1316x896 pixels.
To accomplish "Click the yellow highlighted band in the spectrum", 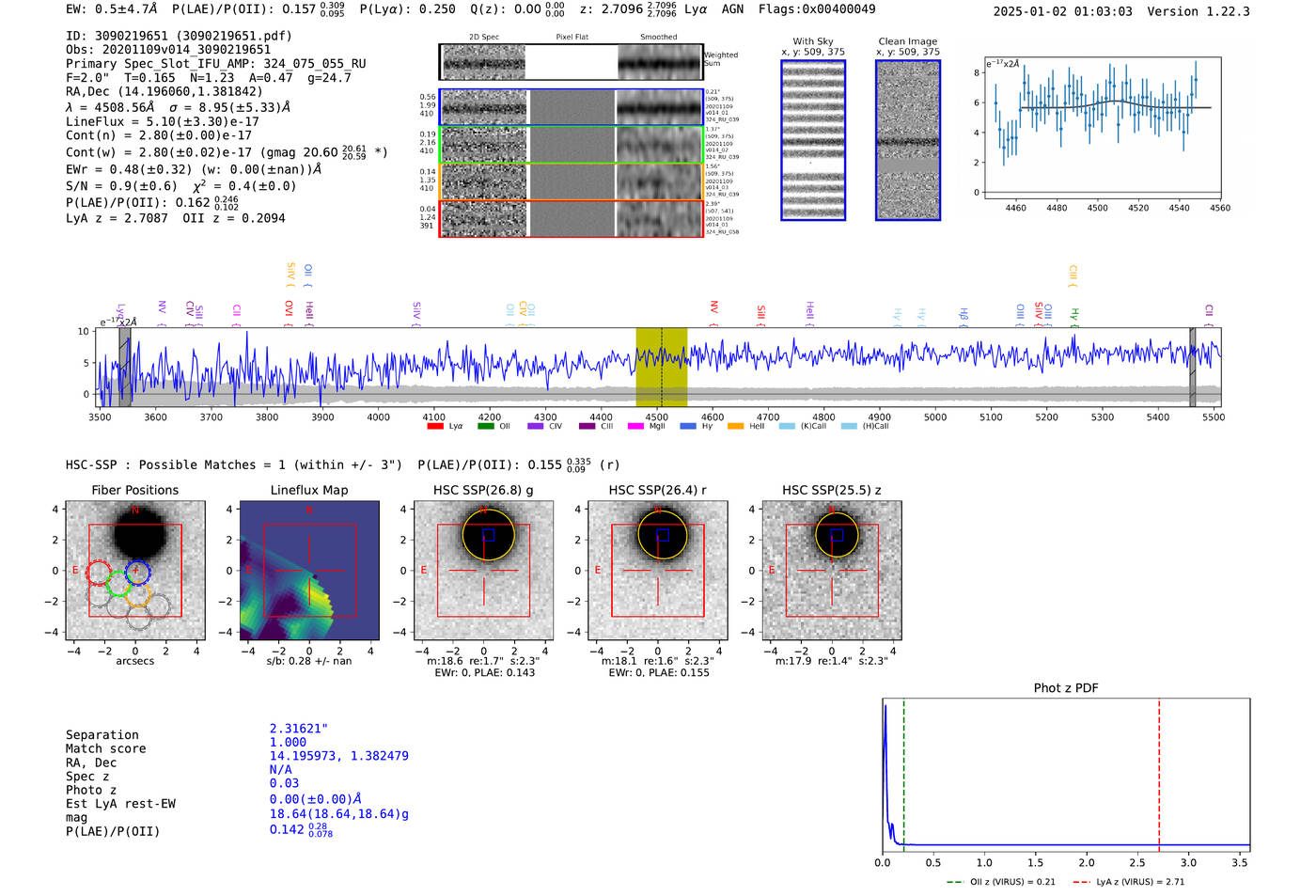I will click(662, 367).
